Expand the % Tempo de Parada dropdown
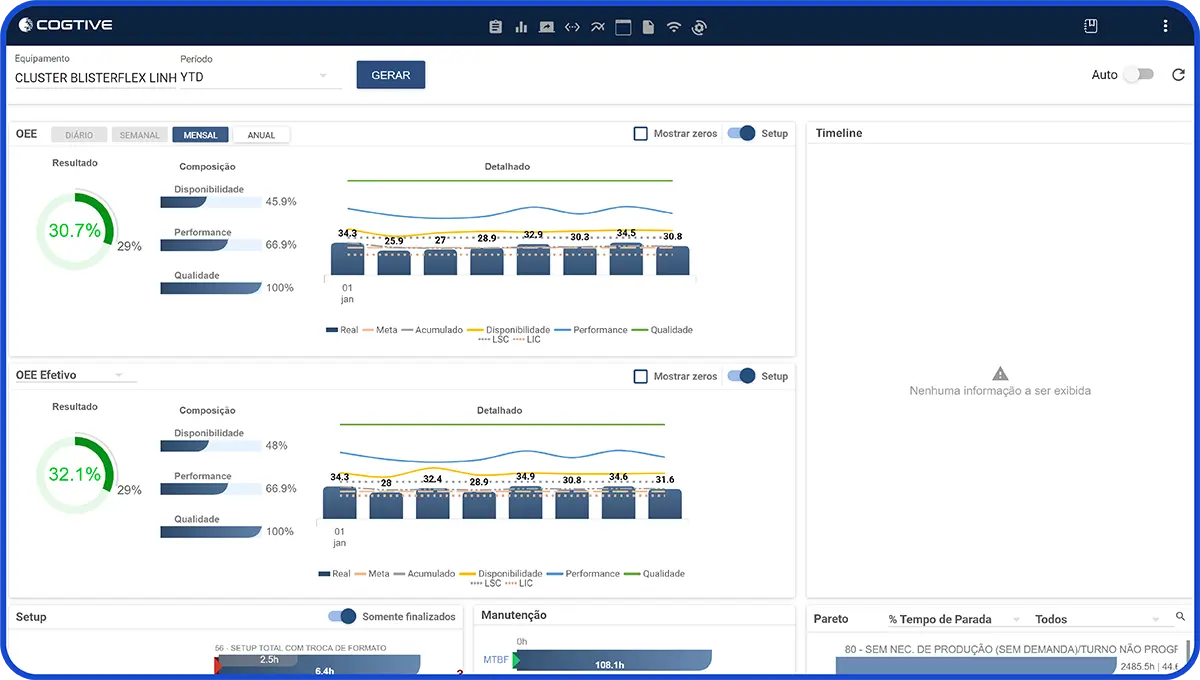 (954, 619)
